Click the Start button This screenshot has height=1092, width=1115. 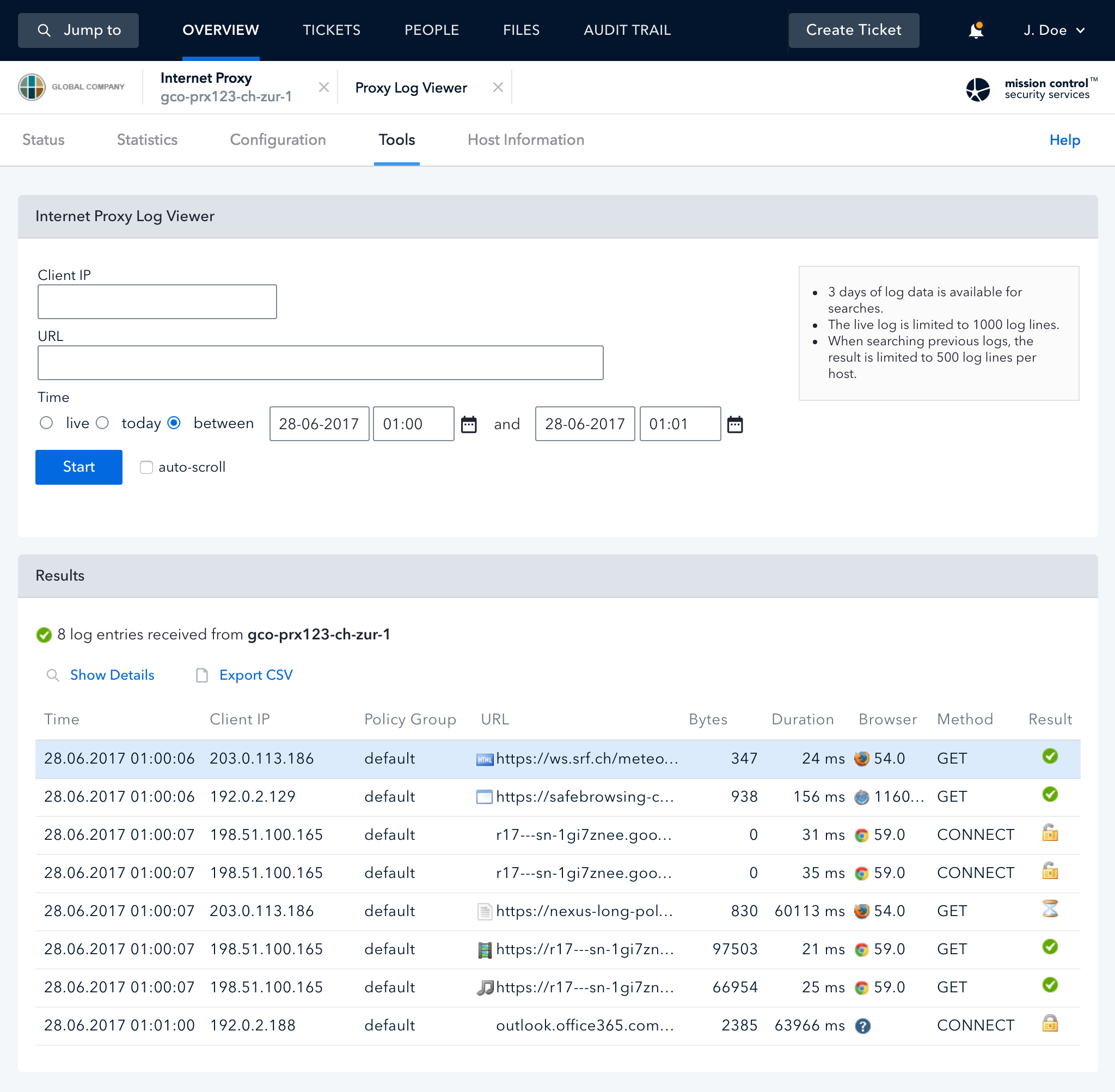coord(79,467)
